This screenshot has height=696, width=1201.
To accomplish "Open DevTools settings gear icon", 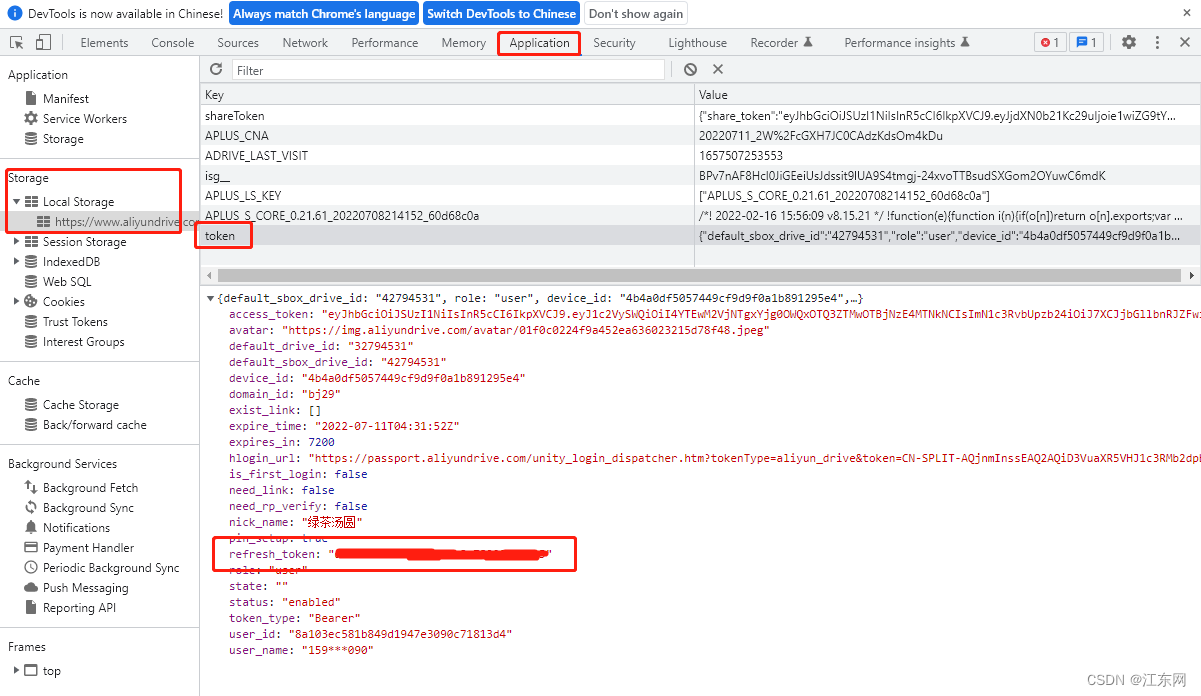I will tap(1128, 43).
